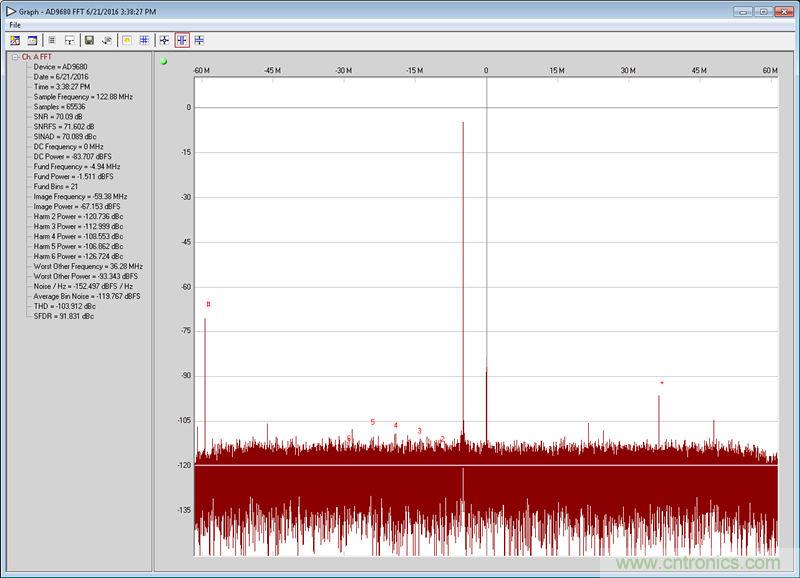Click the blue grid toolbar icon

pos(144,40)
